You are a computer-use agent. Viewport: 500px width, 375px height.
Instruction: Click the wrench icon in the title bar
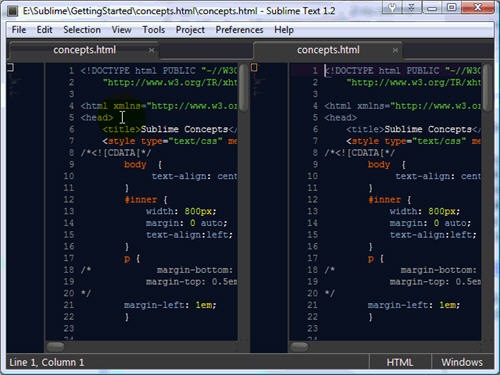point(392,7)
